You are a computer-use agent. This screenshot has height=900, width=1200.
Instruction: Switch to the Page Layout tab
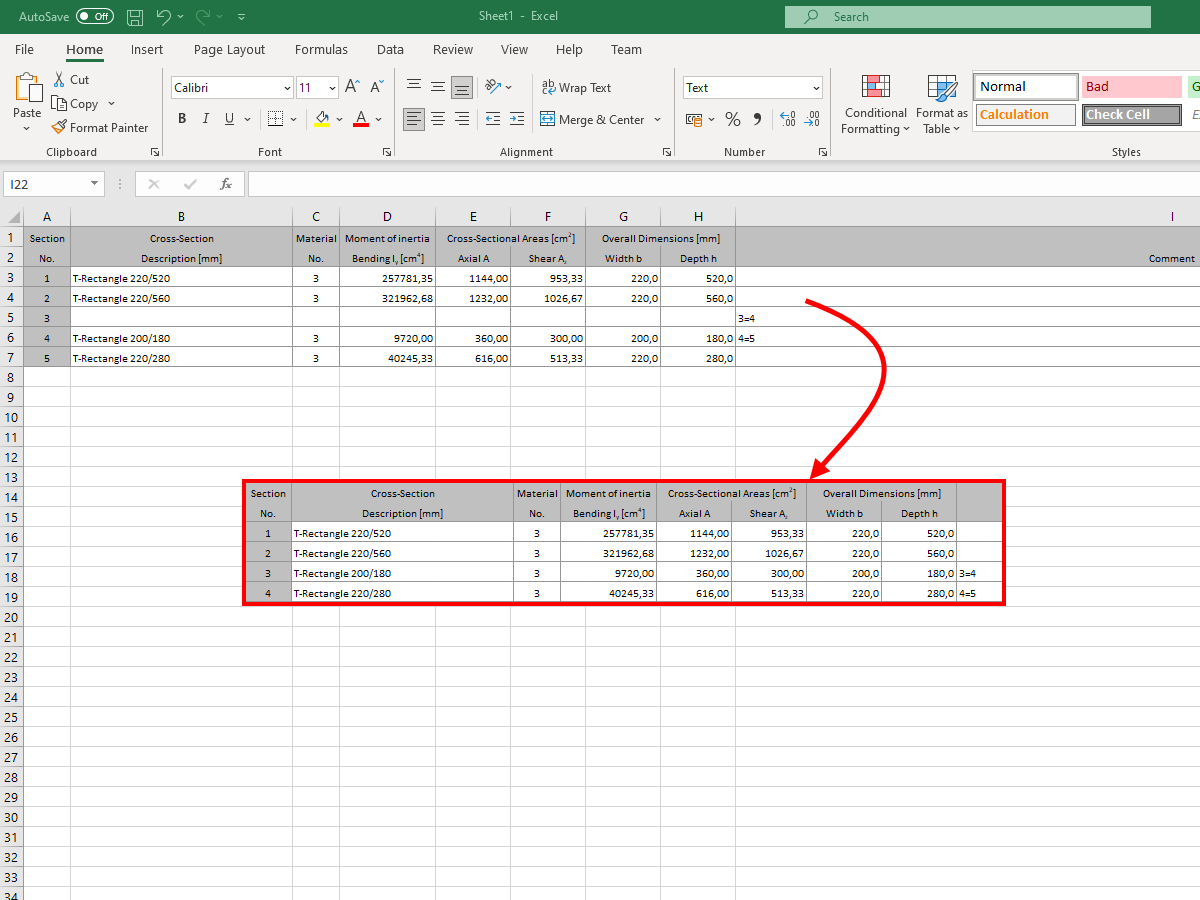tap(230, 49)
